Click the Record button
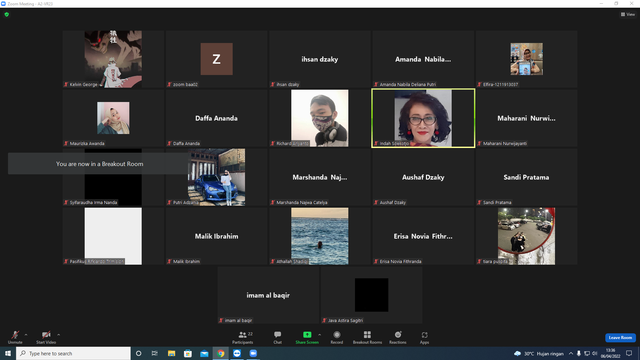 pos(337,337)
